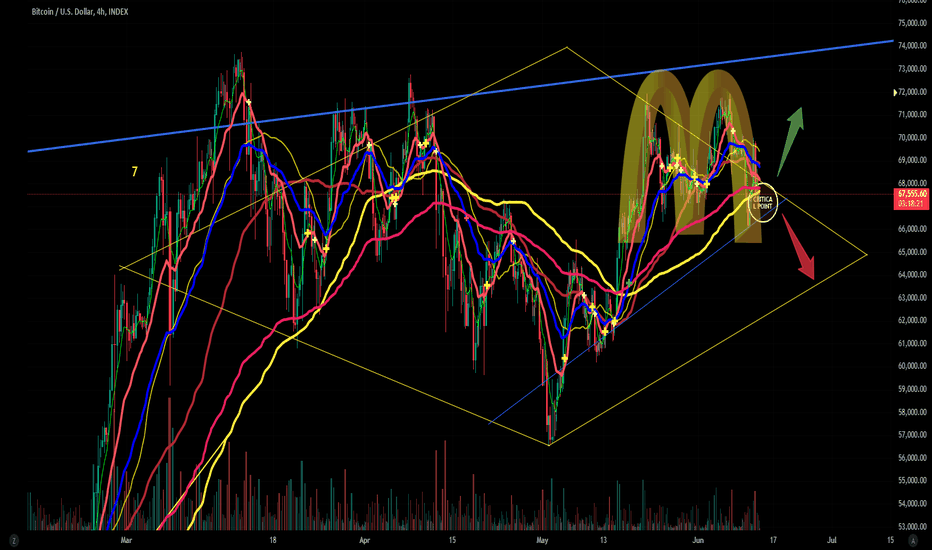Click the 59,000.00 price axis label
932x550 pixels.
pyautogui.click(x=912, y=389)
